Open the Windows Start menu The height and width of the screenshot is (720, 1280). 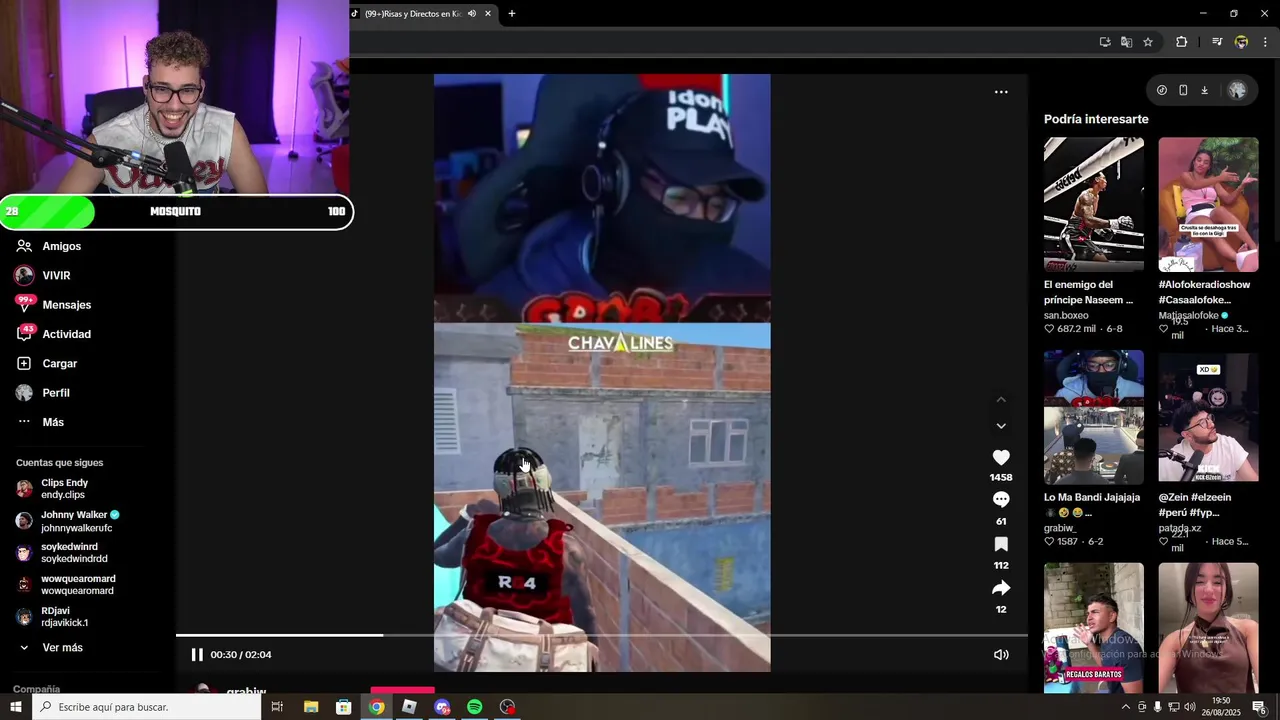pos(16,707)
